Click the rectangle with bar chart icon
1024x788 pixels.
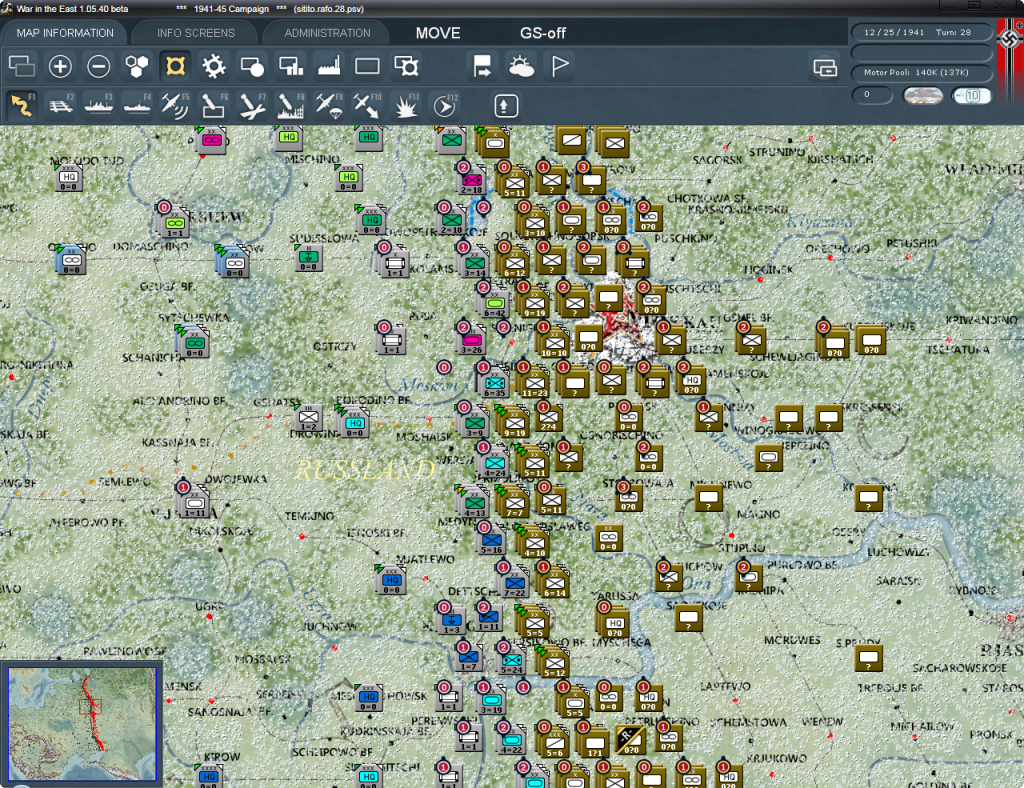pos(291,66)
